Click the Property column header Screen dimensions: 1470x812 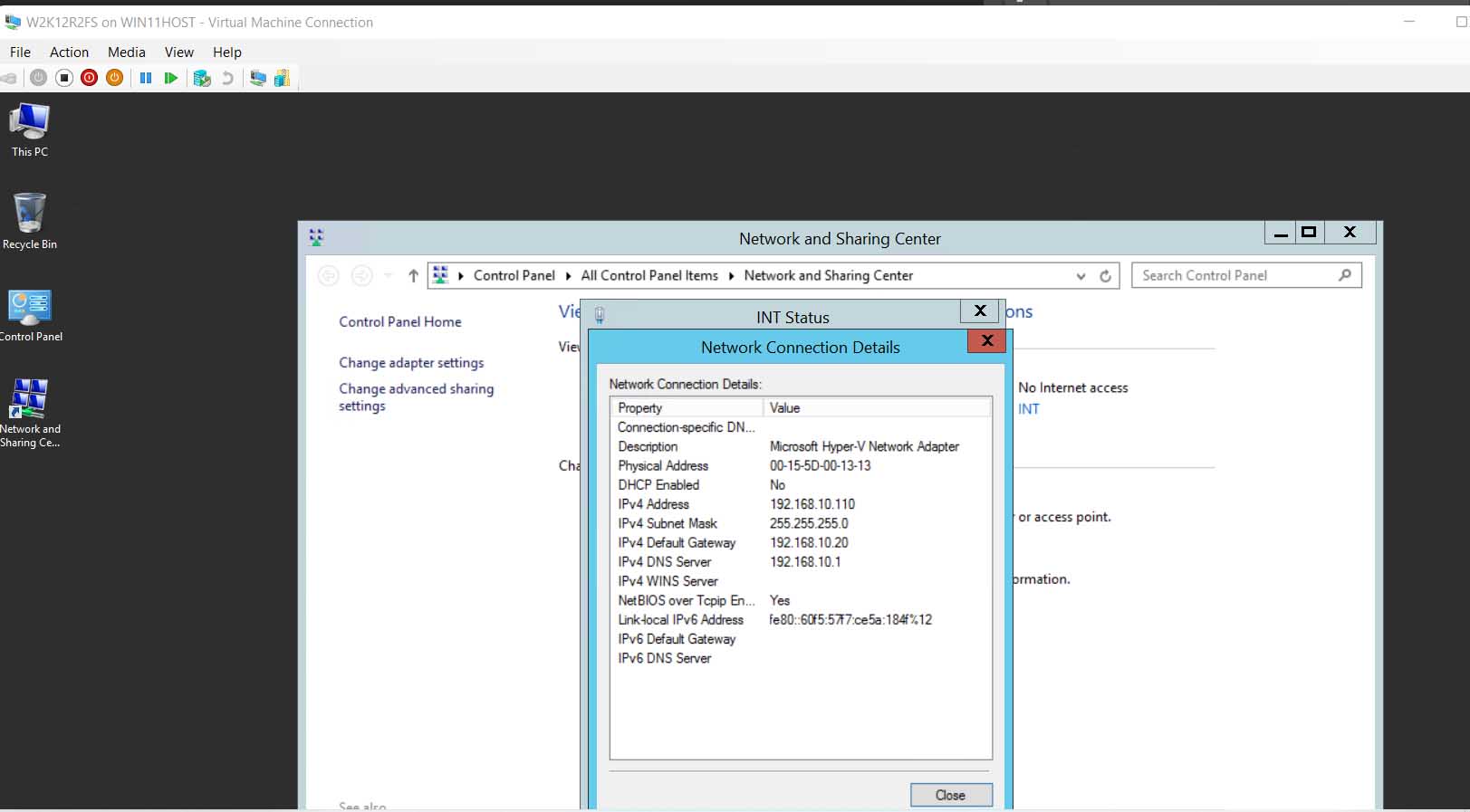(x=687, y=407)
